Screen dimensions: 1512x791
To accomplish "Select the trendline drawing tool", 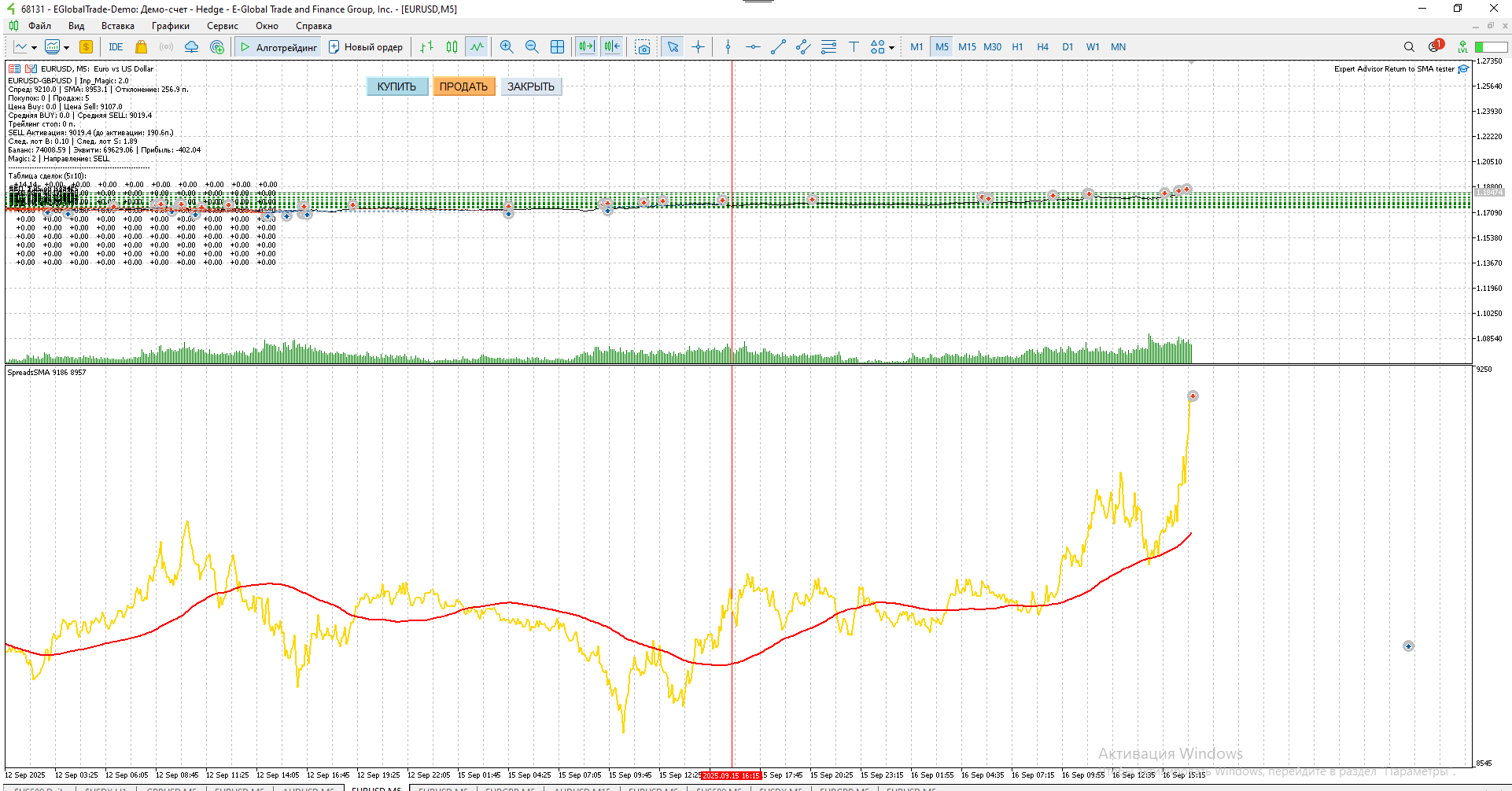I will pos(778,47).
